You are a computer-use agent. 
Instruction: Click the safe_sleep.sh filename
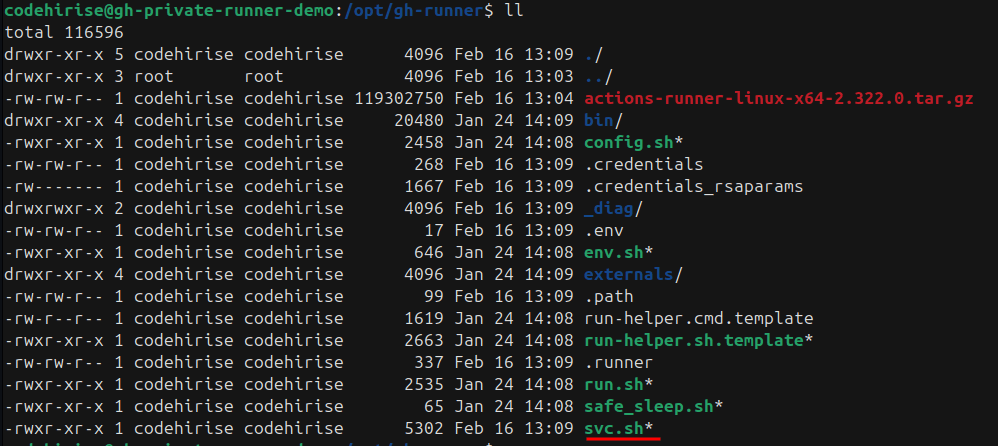[650, 406]
